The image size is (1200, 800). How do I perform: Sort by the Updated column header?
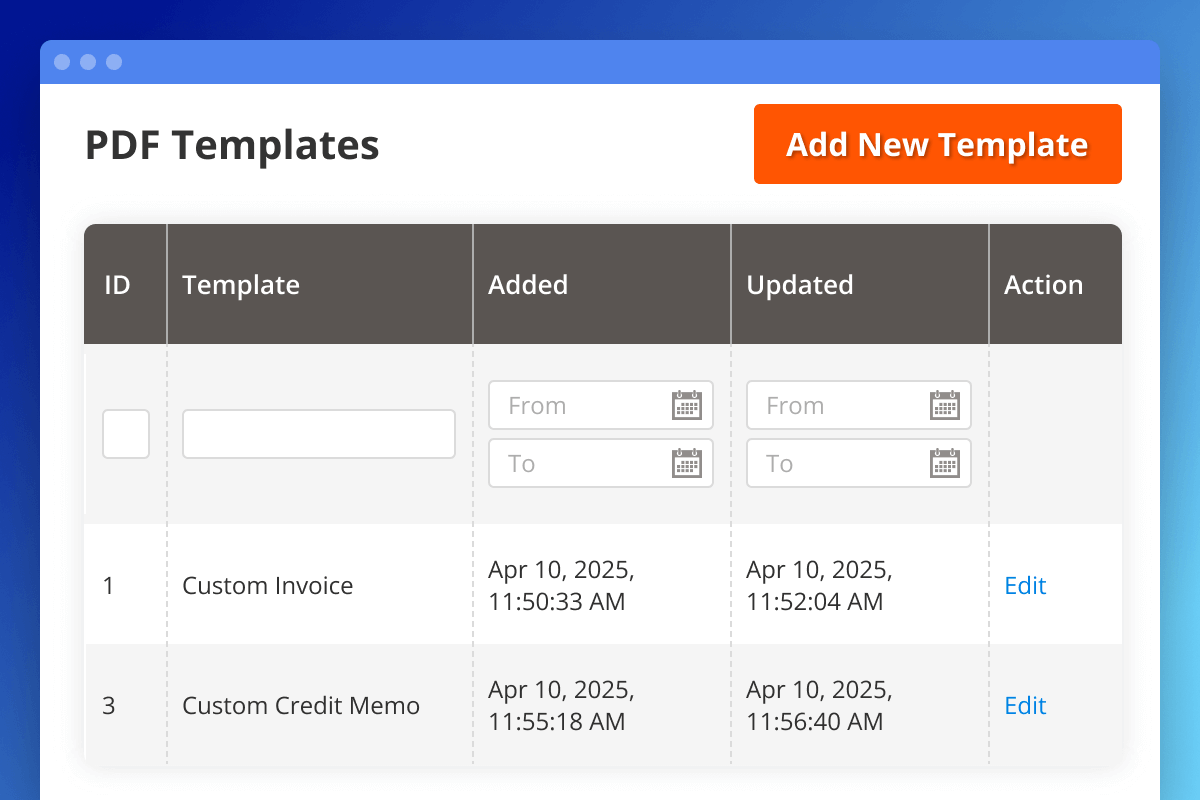pyautogui.click(x=800, y=285)
